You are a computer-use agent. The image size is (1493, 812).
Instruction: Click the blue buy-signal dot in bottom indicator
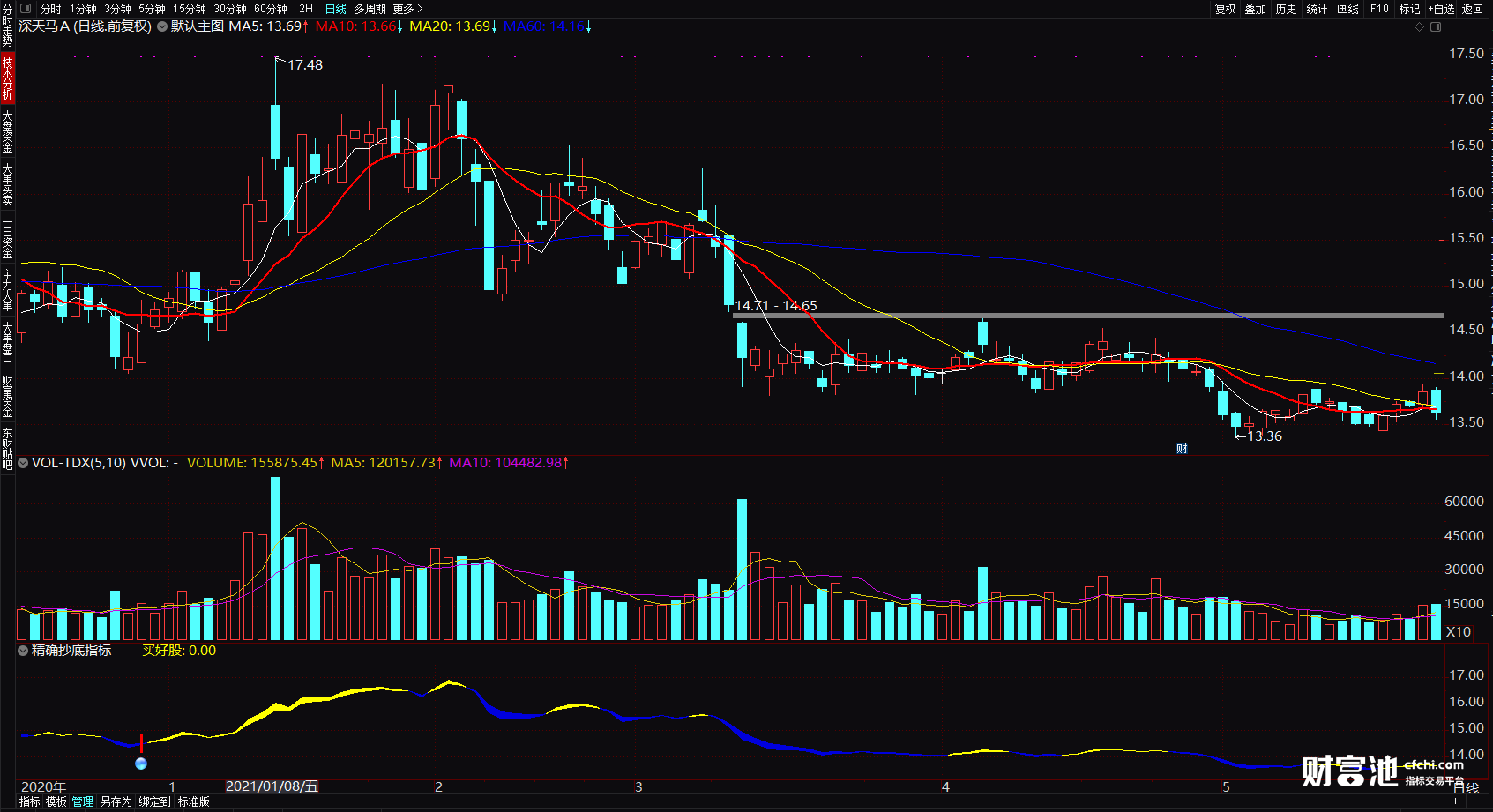141,764
